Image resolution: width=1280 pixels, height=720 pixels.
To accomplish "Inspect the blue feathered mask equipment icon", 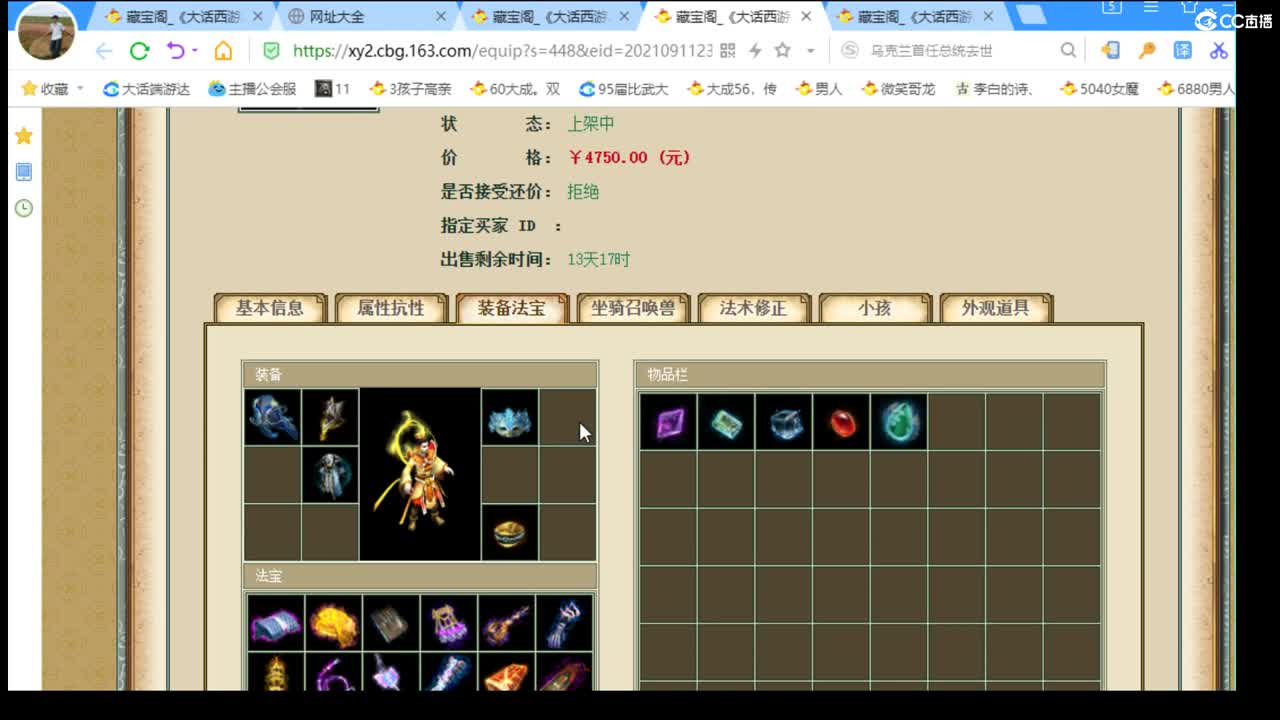I will tap(510, 417).
